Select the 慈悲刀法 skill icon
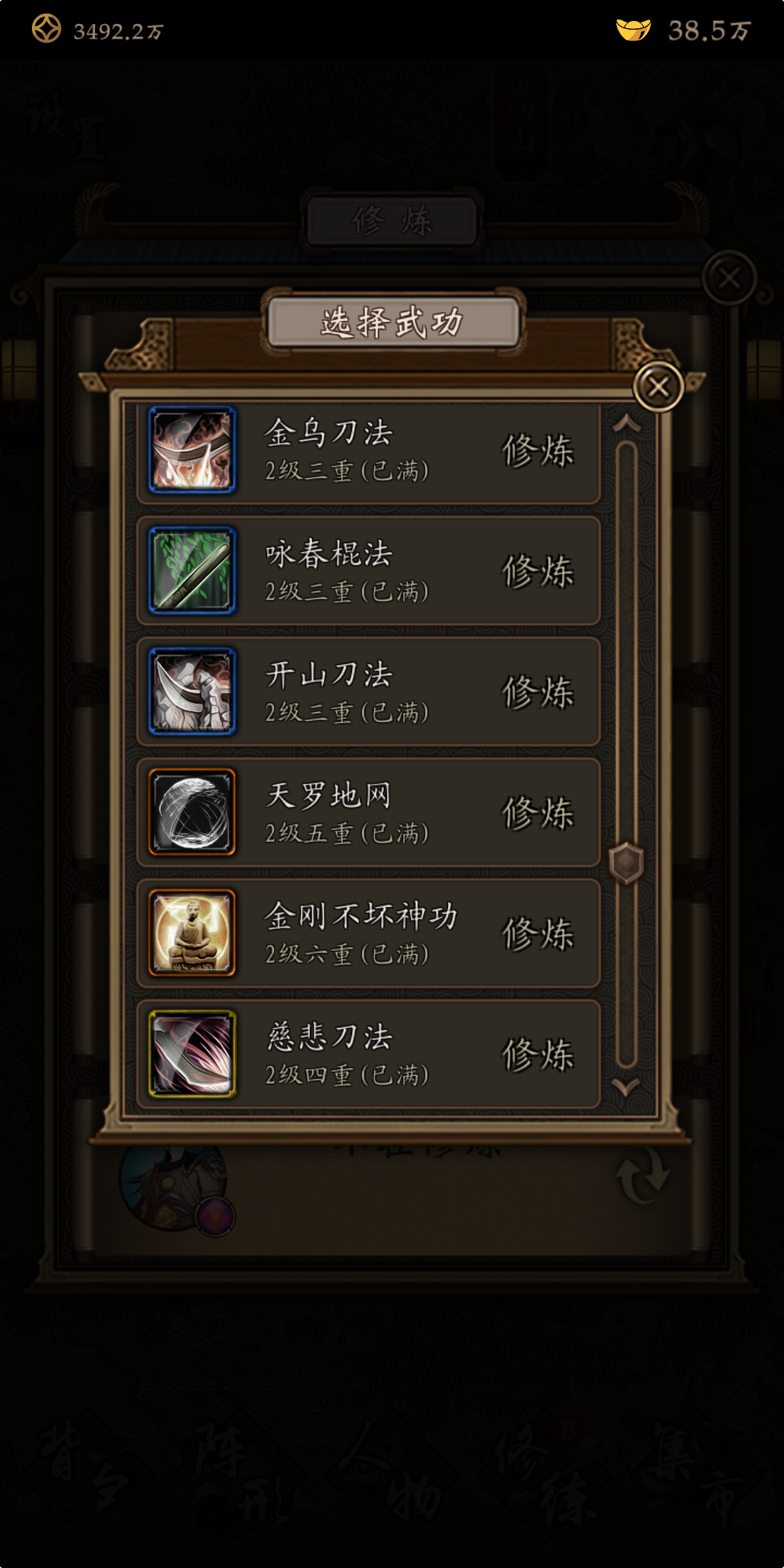 (x=192, y=1053)
